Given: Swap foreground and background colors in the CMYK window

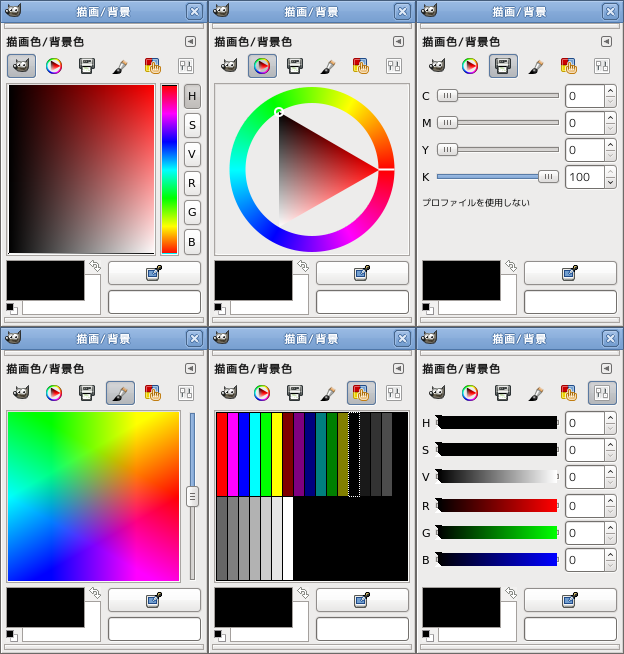Looking at the screenshot, I should click(511, 266).
